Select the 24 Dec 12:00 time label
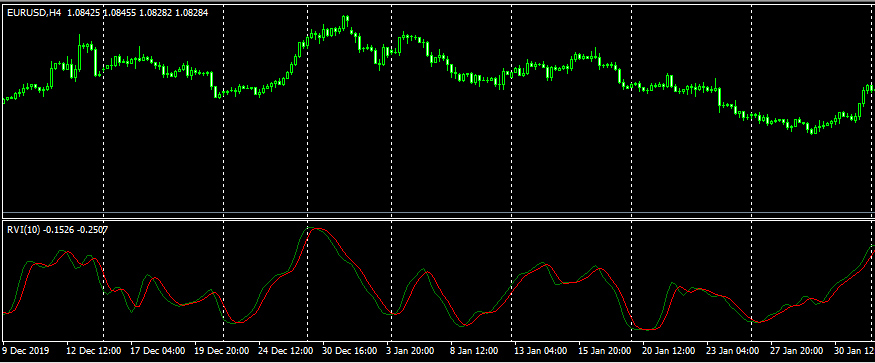The image size is (875, 363). tap(285, 351)
